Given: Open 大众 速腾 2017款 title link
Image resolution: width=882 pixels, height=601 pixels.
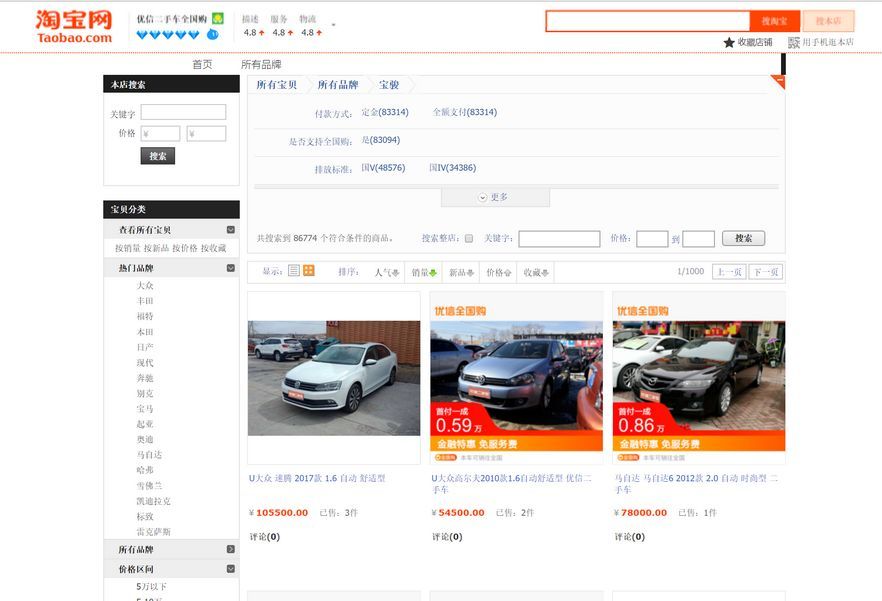Looking at the screenshot, I should (317, 478).
